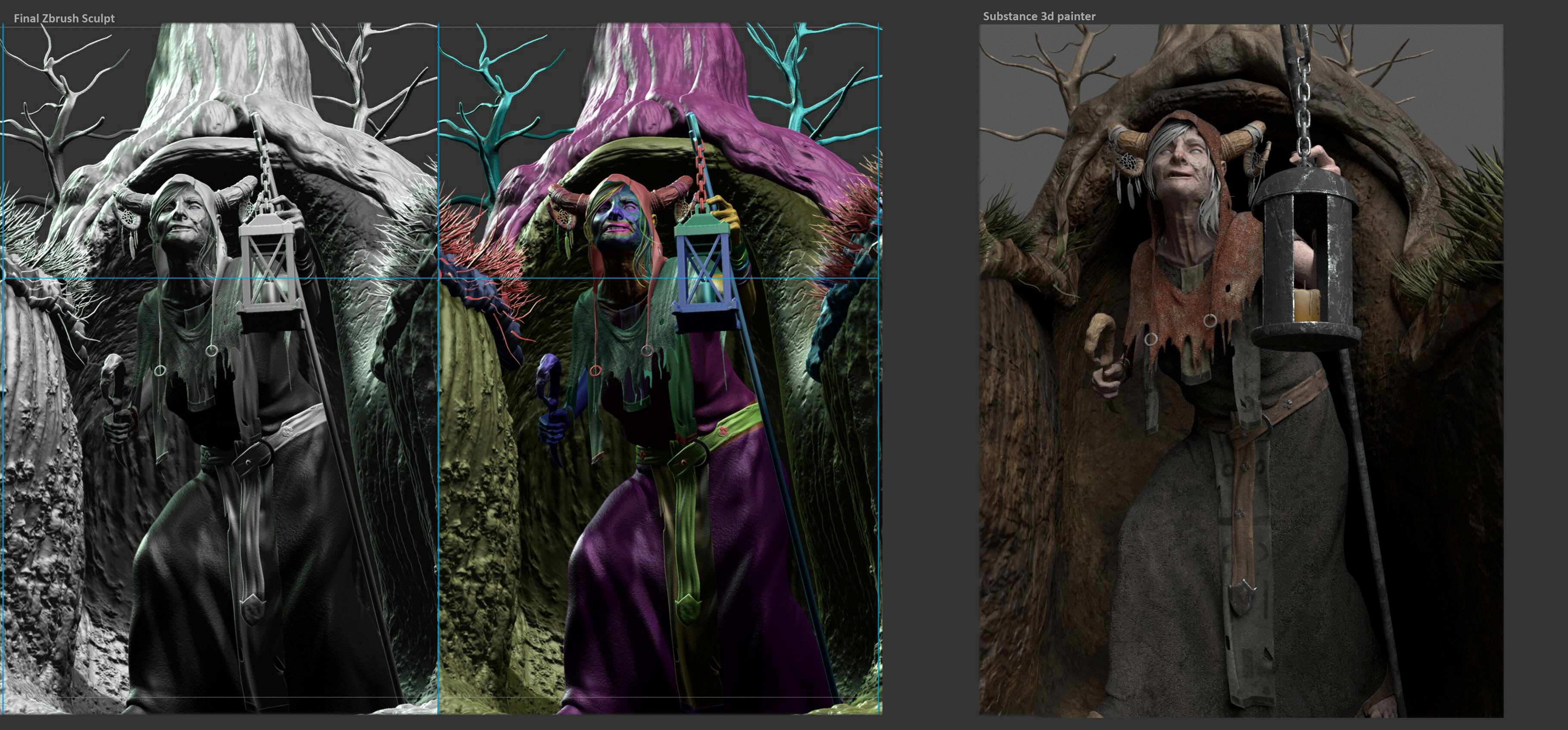Click the 'Substance 3d painter' caption text
Viewport: 1568px width, 730px height.
point(1039,16)
